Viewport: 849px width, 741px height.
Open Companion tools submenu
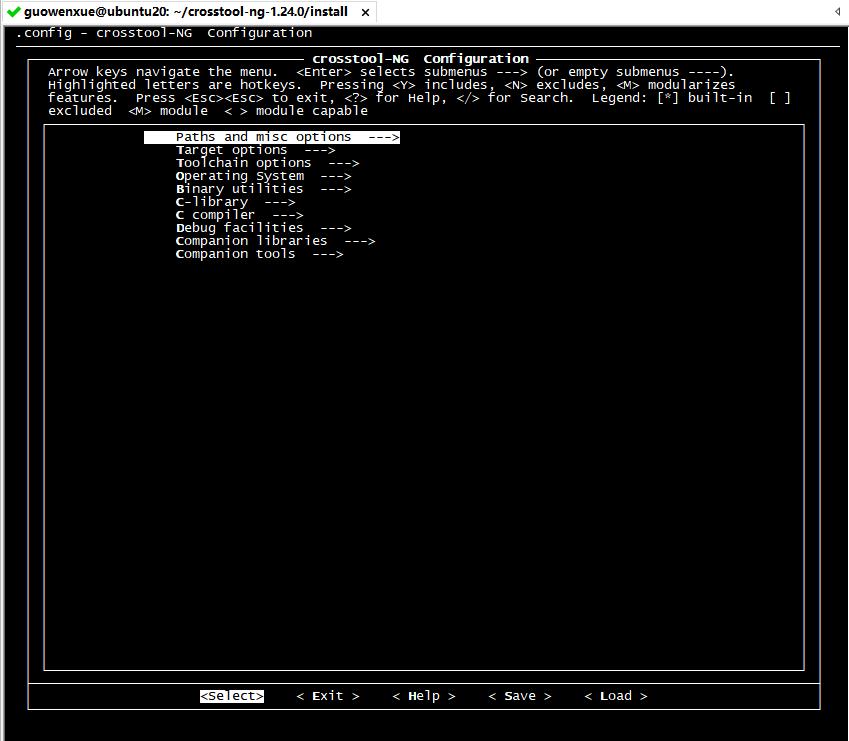[259, 254]
